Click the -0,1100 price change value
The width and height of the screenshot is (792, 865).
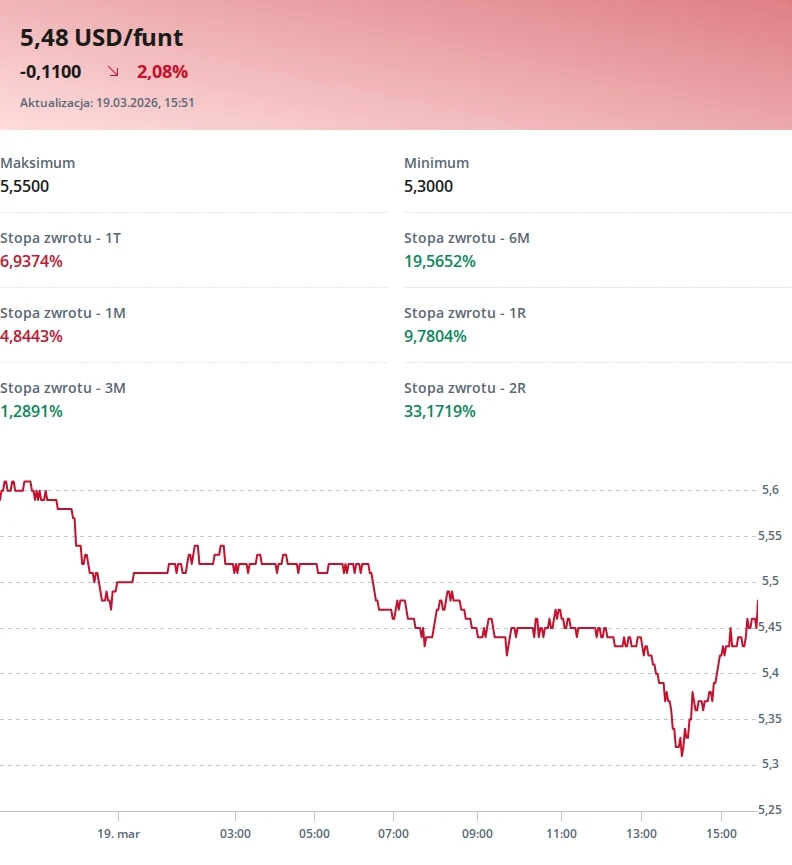[51, 72]
